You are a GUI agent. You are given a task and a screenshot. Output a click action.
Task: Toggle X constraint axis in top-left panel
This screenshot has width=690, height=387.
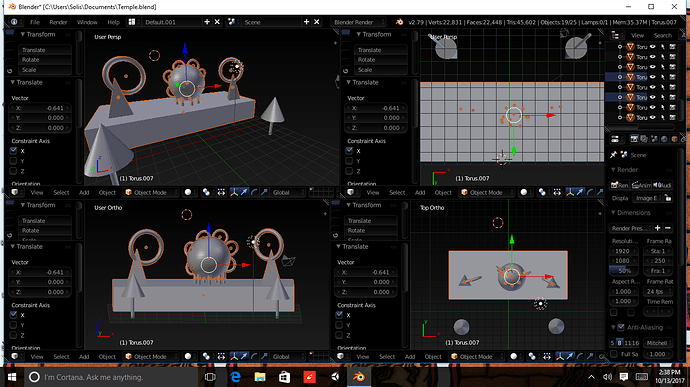(x=13, y=151)
